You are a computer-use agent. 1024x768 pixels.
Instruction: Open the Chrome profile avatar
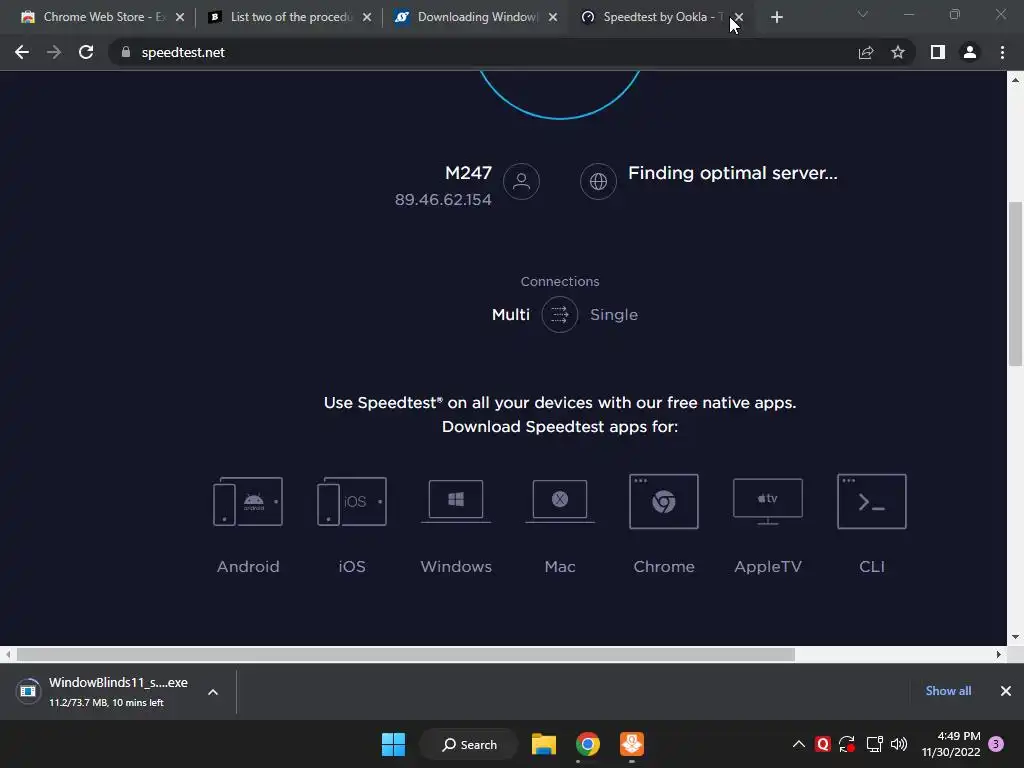point(970,52)
